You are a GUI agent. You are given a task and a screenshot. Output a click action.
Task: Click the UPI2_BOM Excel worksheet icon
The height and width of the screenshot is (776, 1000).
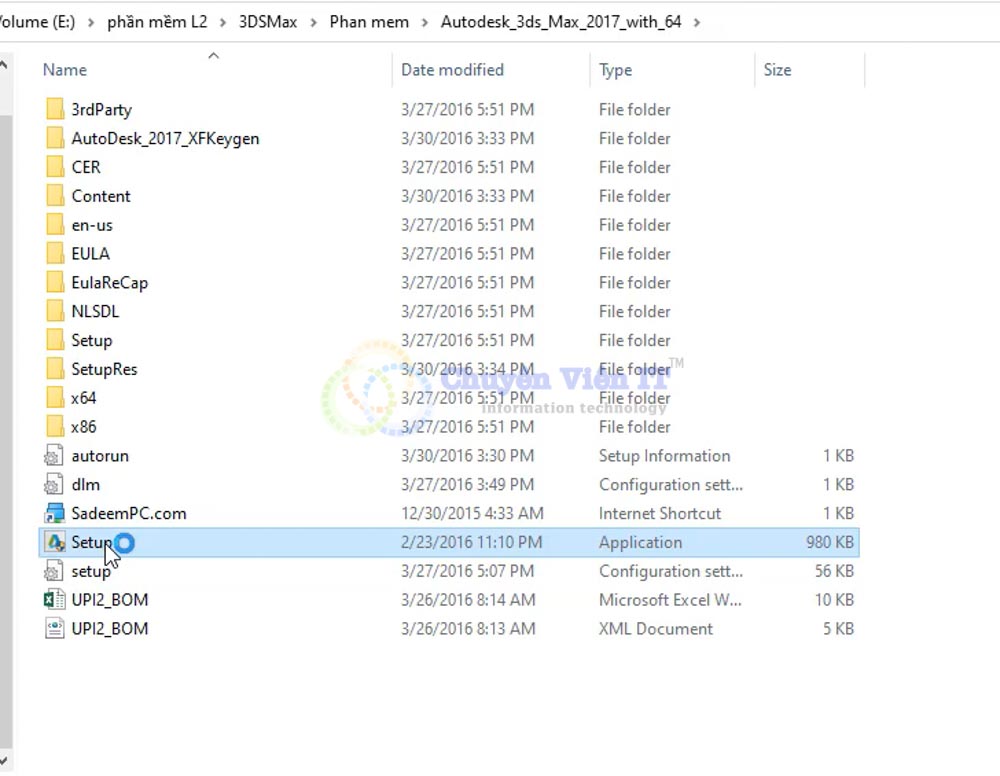pyautogui.click(x=55, y=599)
